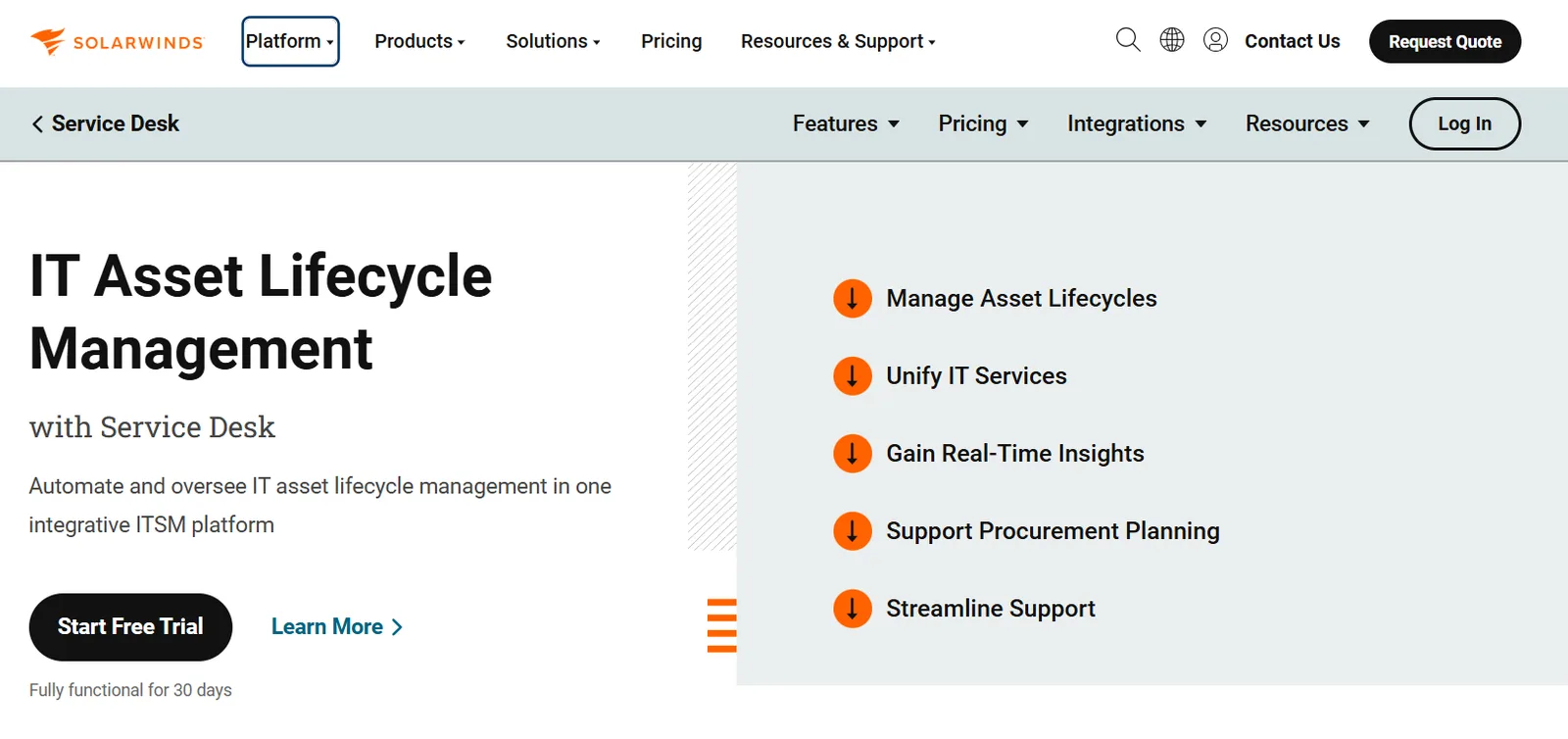
Task: Jump to Unify IT Services section
Action: point(976,375)
